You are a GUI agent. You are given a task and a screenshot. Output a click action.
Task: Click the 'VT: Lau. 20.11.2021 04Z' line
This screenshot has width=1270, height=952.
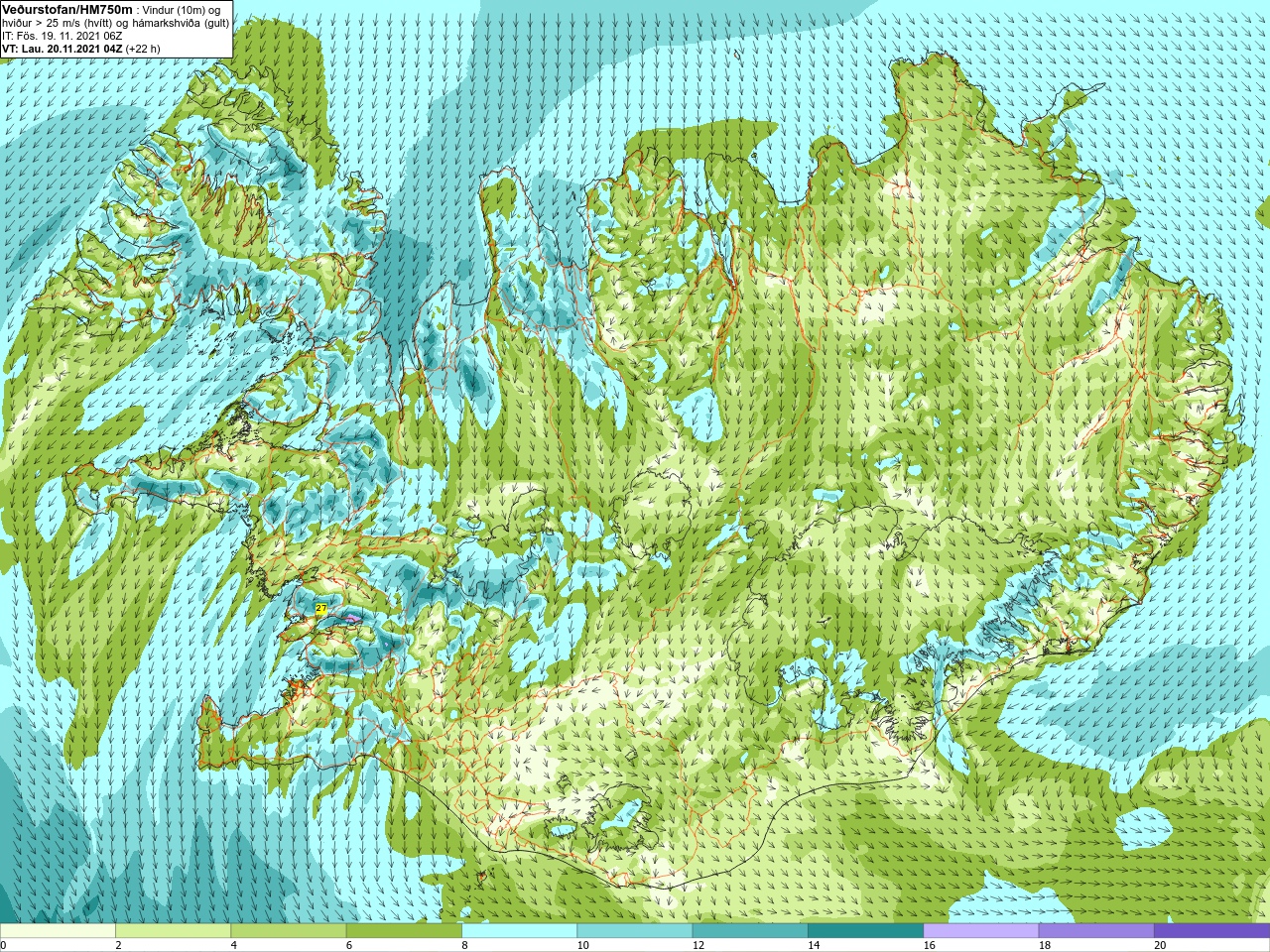click(63, 48)
